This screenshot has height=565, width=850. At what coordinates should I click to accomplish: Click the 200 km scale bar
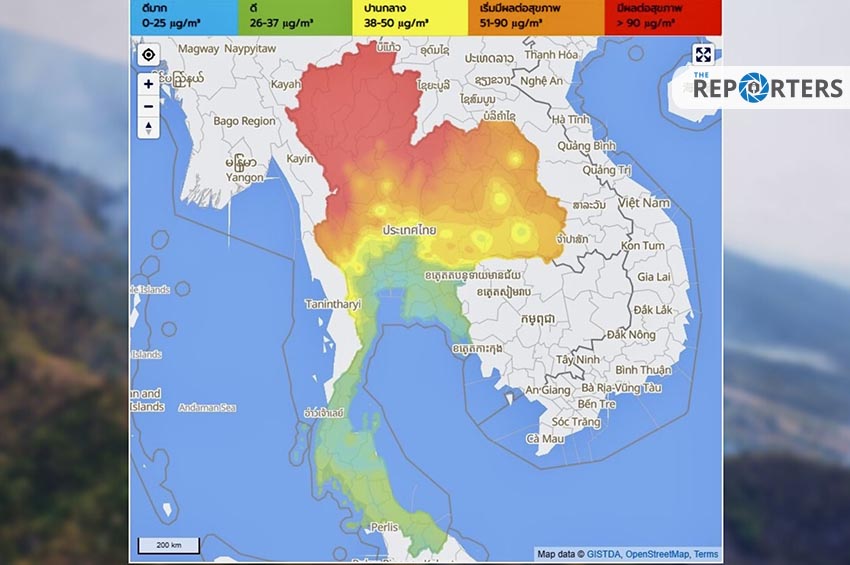point(169,545)
